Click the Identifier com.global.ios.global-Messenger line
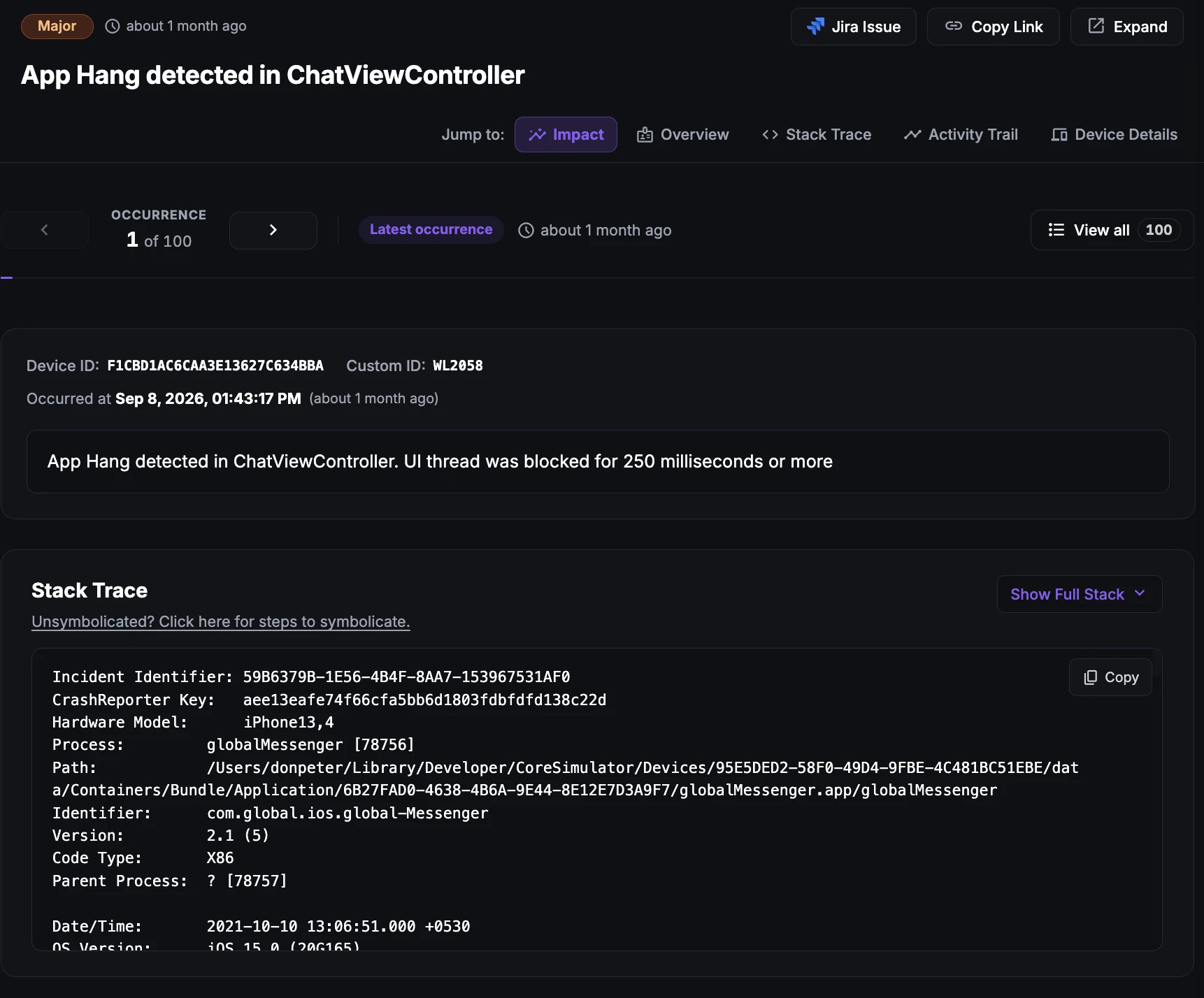 pyautogui.click(x=270, y=813)
